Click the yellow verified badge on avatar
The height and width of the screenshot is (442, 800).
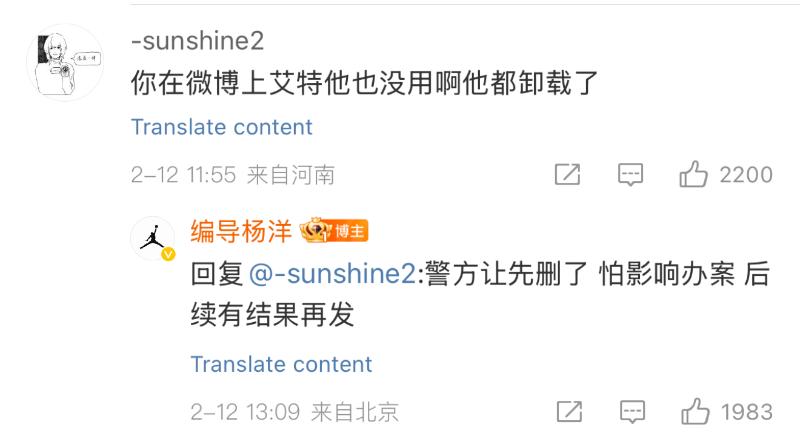pos(168,256)
